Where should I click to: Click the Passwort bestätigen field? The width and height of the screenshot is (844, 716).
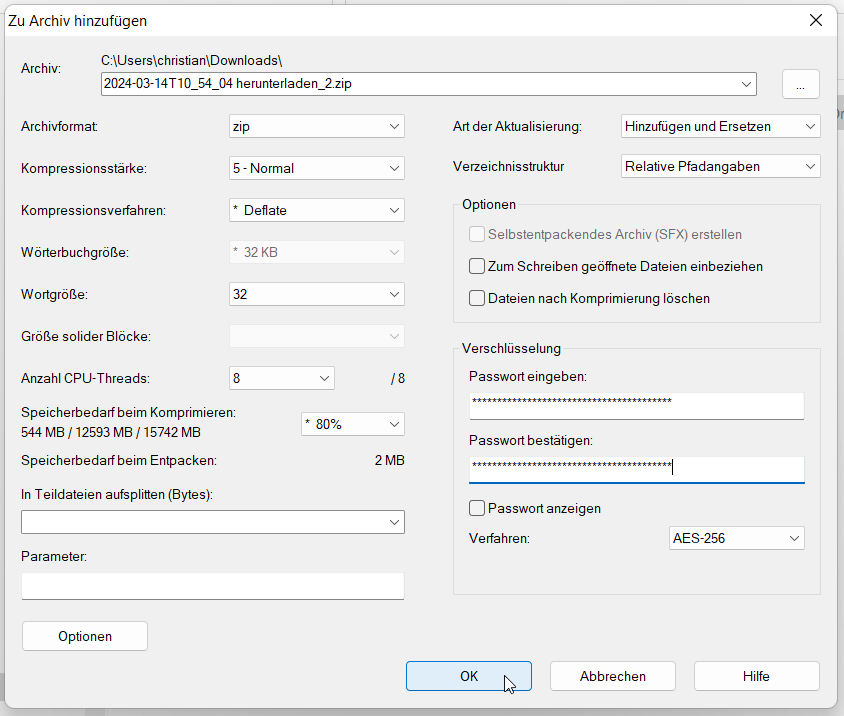tap(636, 470)
